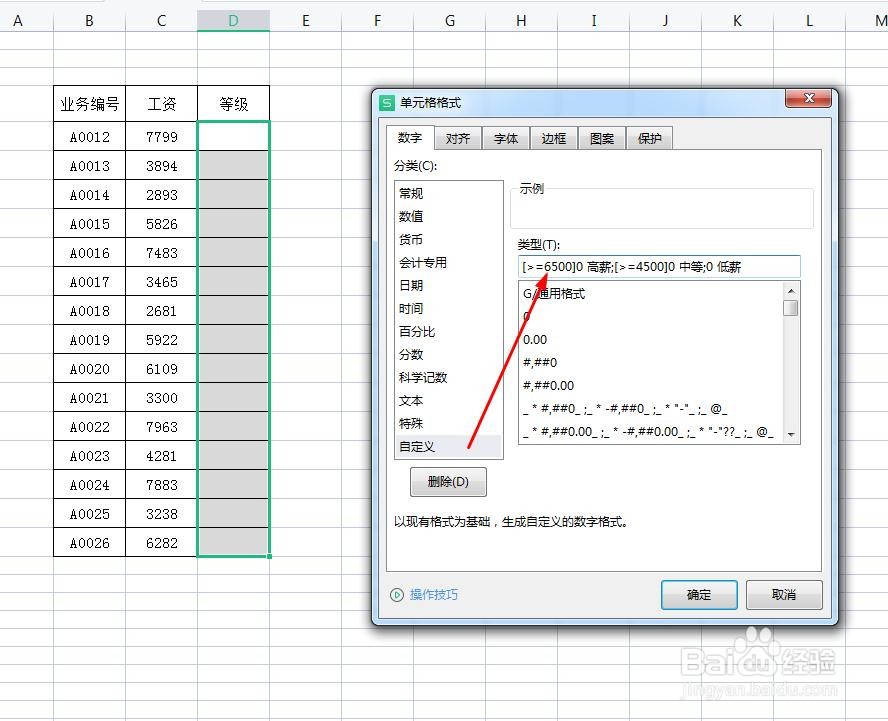Click the 等级 header cell
888x721 pixels.
coord(233,104)
